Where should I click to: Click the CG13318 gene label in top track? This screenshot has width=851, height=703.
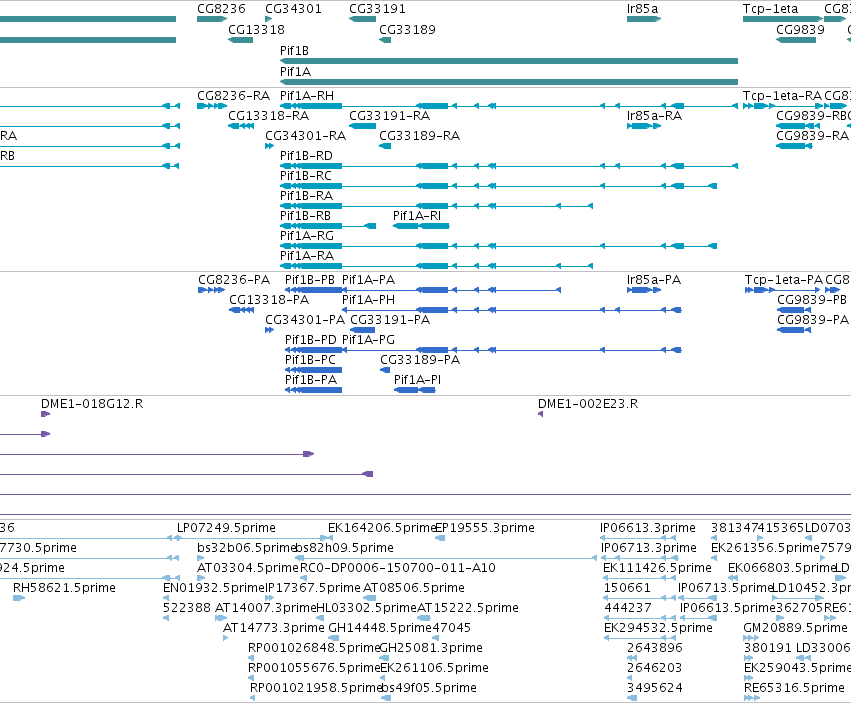pyautogui.click(x=256, y=29)
